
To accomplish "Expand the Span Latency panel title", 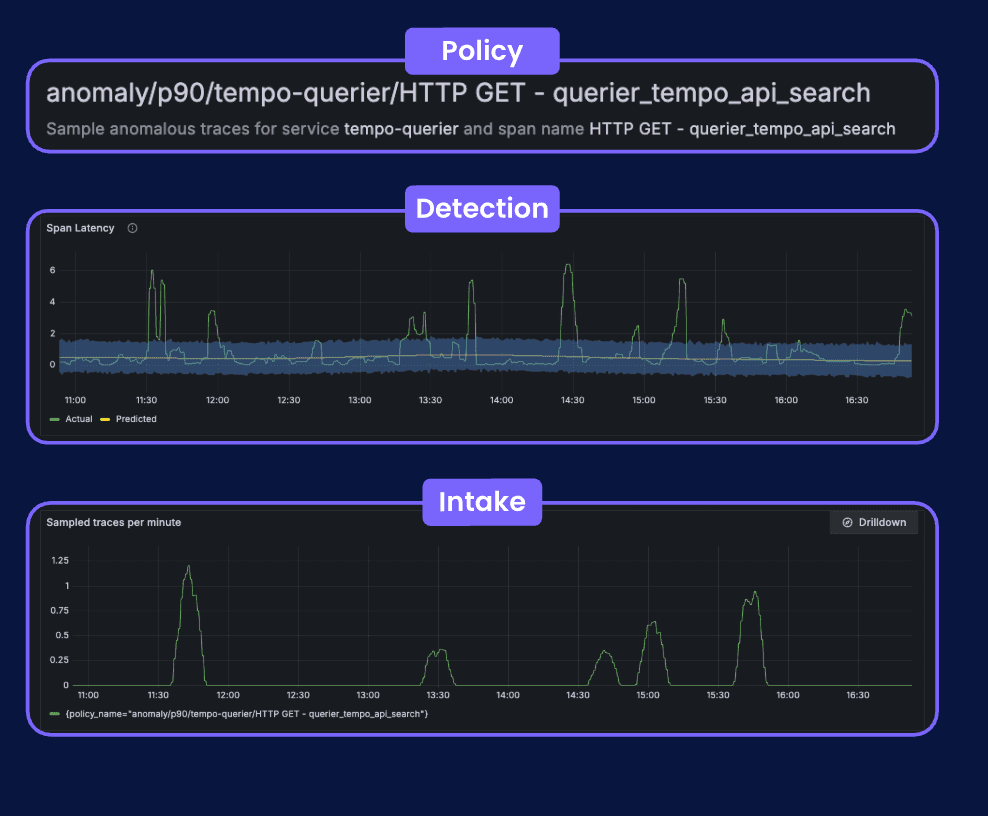I will pos(80,228).
